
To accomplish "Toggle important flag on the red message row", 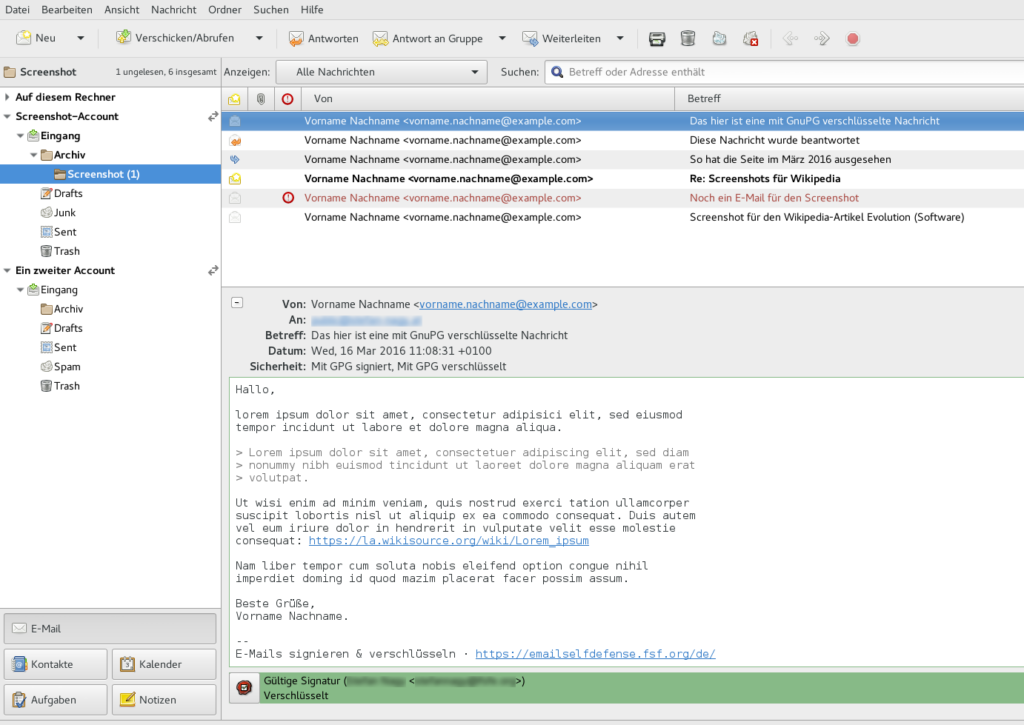I will (288, 198).
